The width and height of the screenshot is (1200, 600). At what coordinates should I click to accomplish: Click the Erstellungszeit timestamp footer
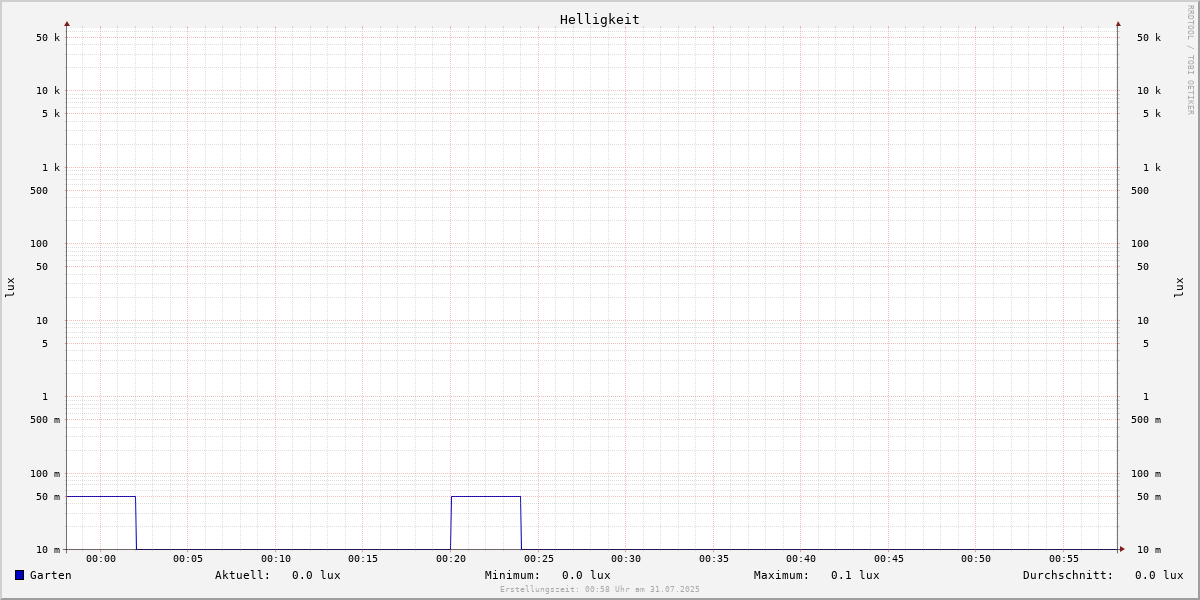click(x=600, y=590)
